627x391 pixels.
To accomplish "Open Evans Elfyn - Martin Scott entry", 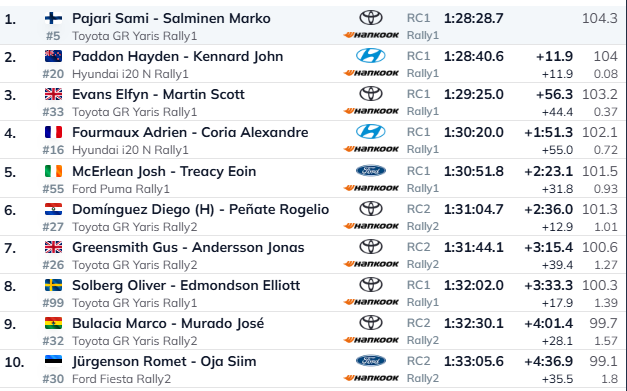I will click(x=158, y=94).
